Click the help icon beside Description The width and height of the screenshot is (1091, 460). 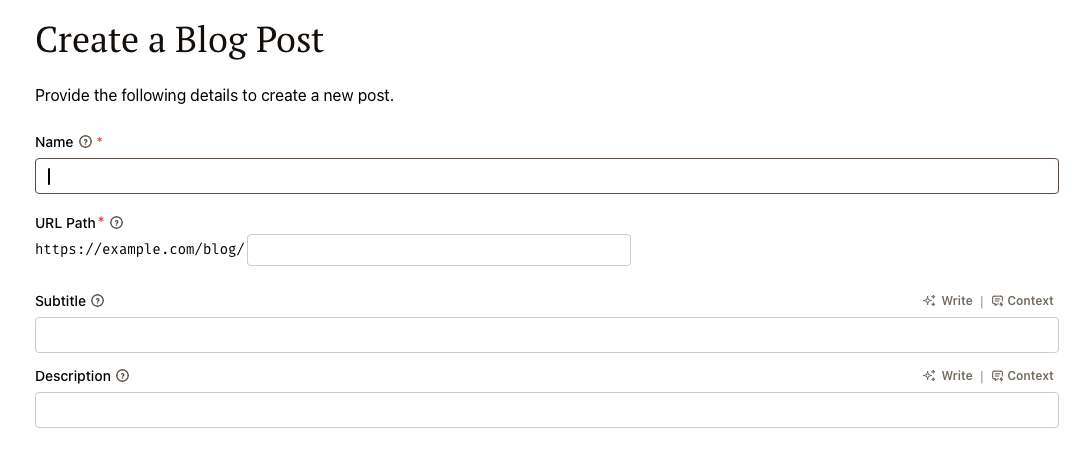click(x=123, y=376)
